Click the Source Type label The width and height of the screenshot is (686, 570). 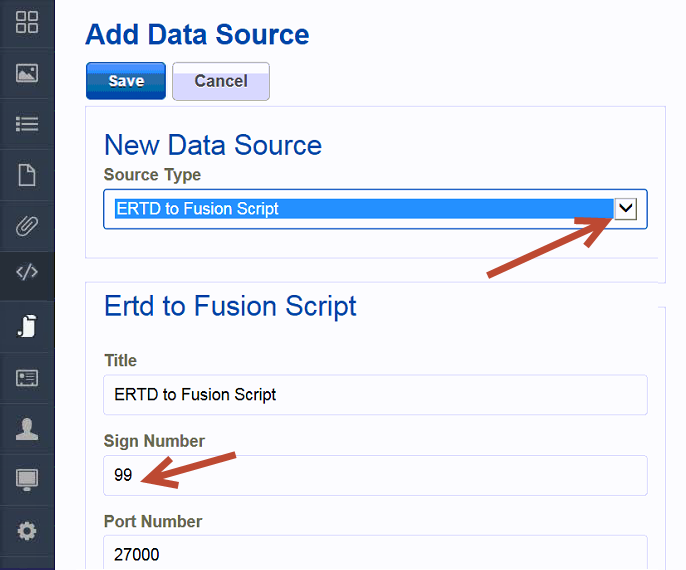[x=152, y=175]
